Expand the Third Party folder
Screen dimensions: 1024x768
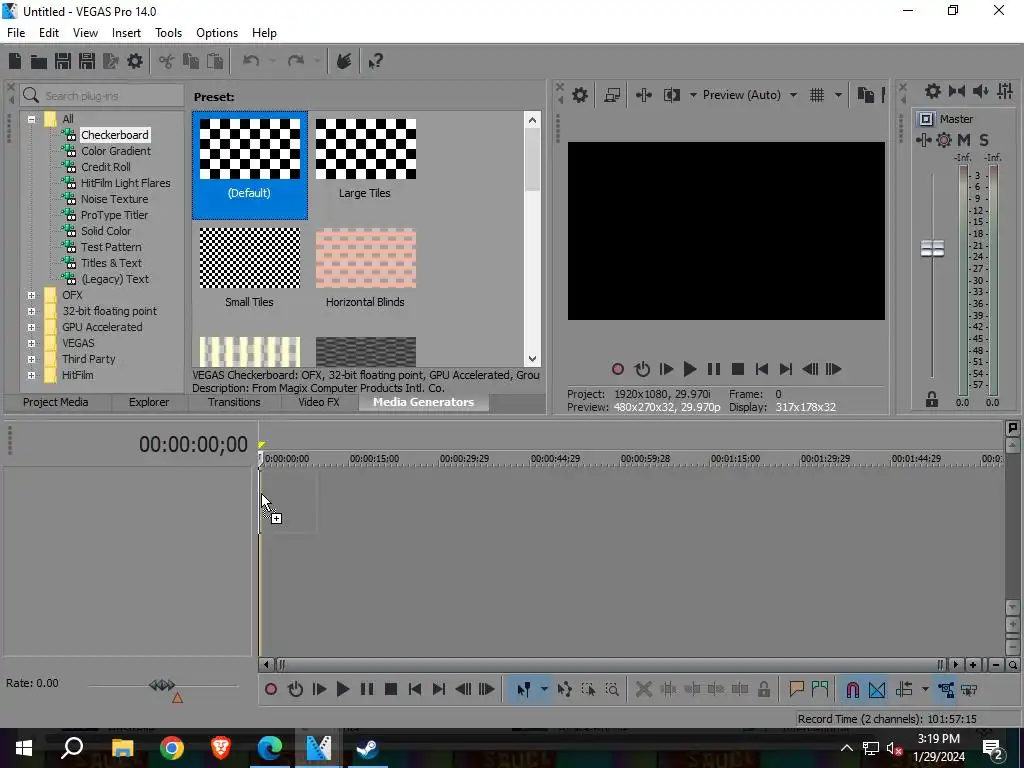point(31,359)
